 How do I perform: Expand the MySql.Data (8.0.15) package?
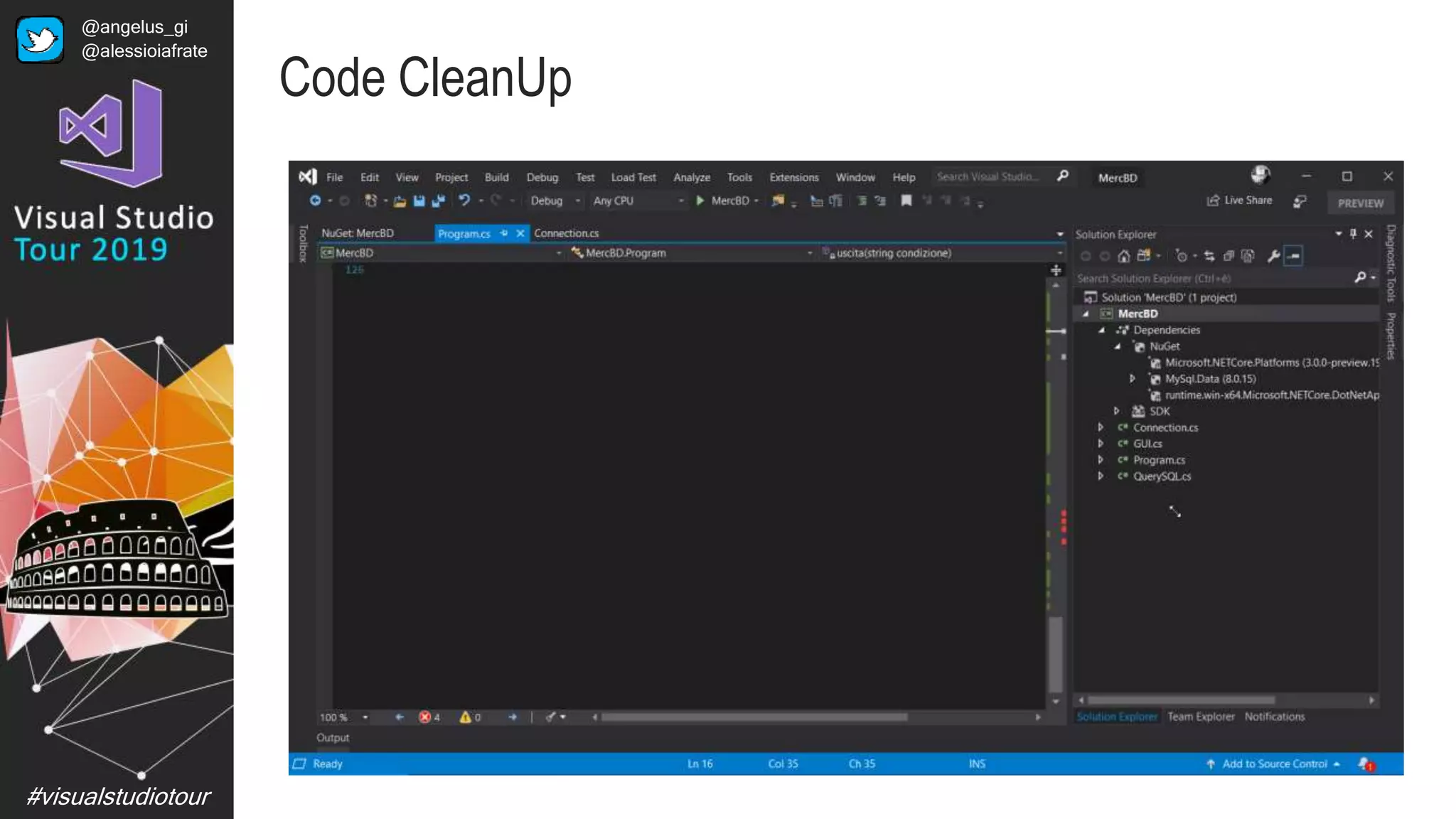pos(1133,379)
